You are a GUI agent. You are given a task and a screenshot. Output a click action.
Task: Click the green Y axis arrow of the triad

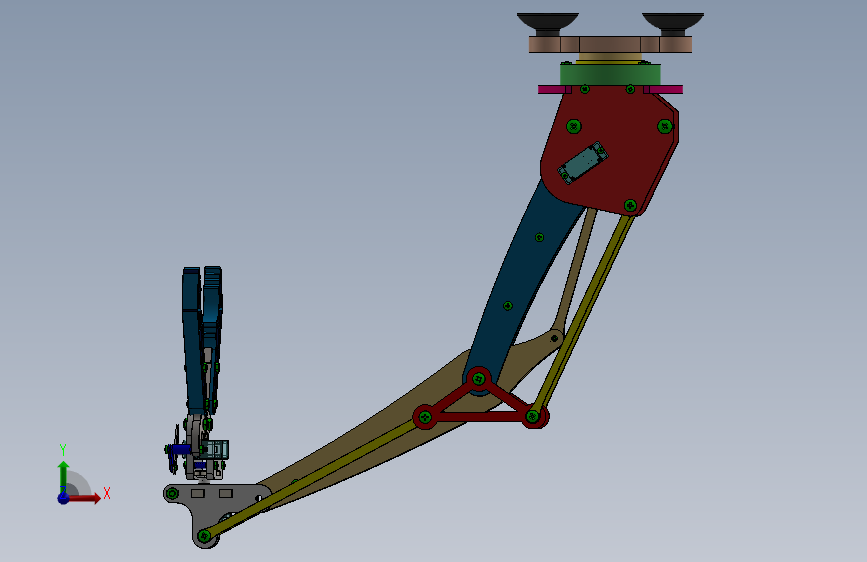63,476
